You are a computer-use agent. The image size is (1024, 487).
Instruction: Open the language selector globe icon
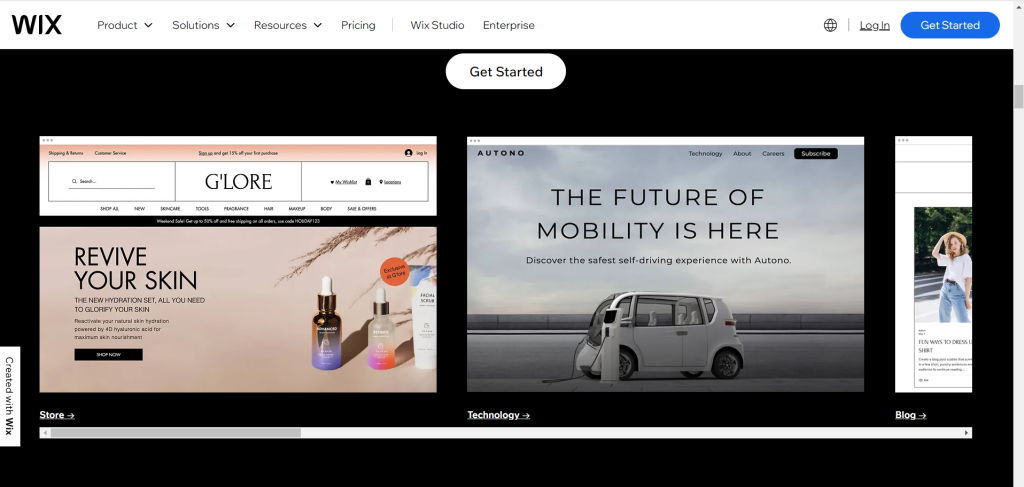click(830, 25)
